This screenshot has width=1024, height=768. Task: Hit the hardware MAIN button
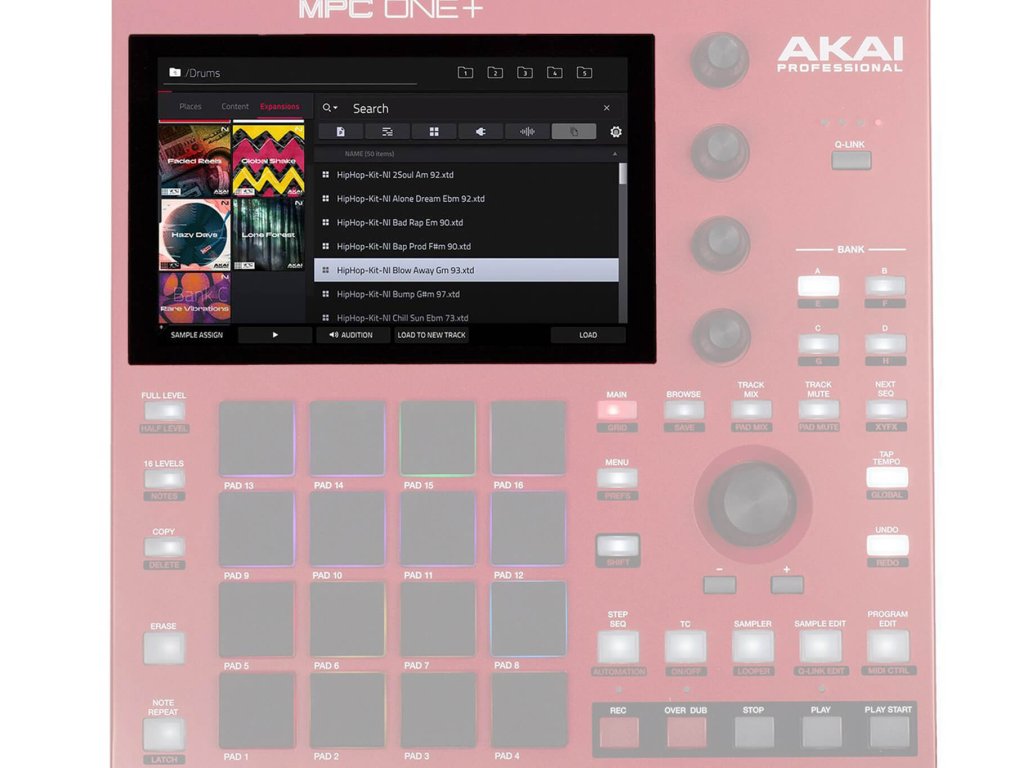coord(616,410)
